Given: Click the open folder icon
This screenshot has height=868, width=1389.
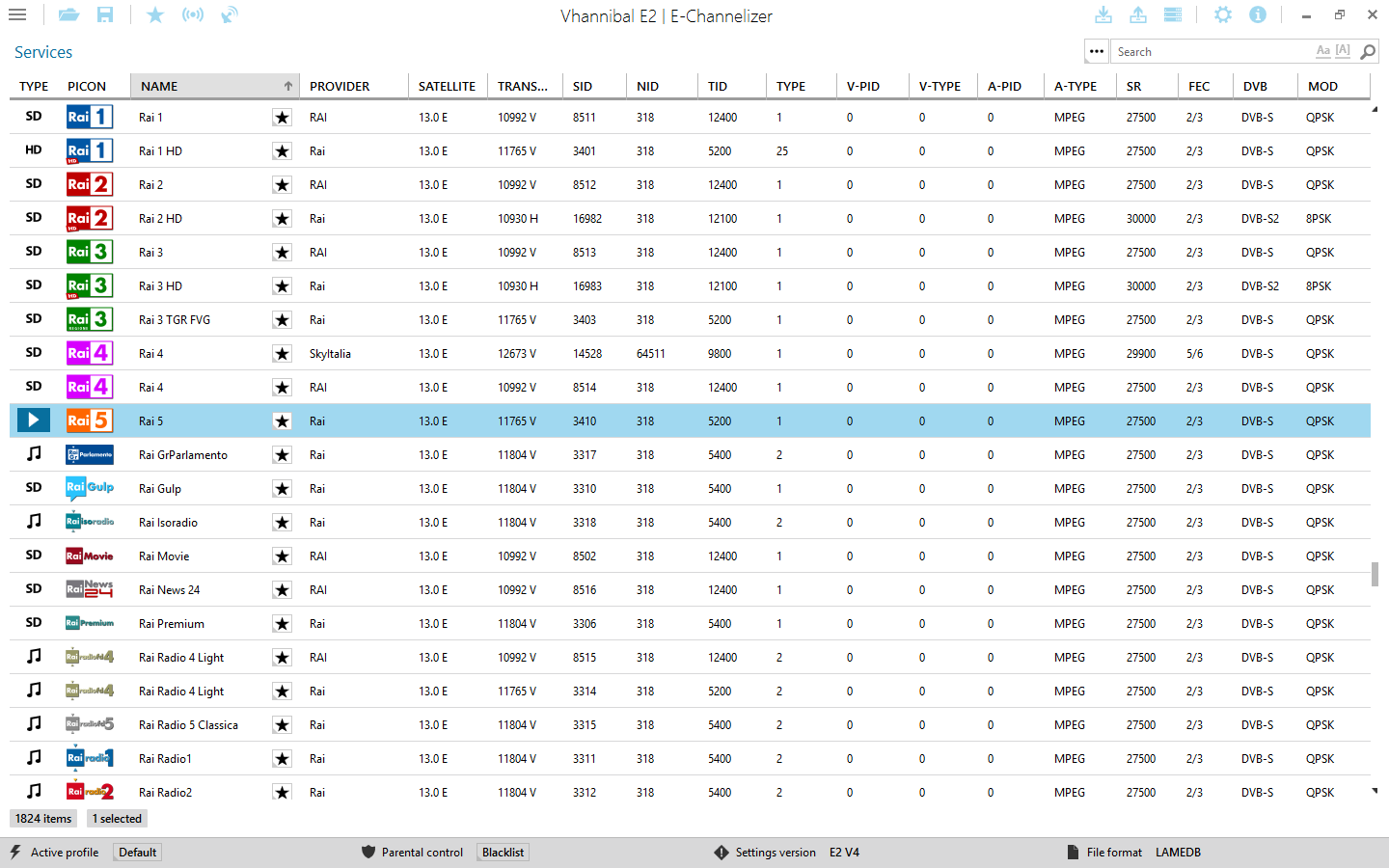Looking at the screenshot, I should 68,15.
